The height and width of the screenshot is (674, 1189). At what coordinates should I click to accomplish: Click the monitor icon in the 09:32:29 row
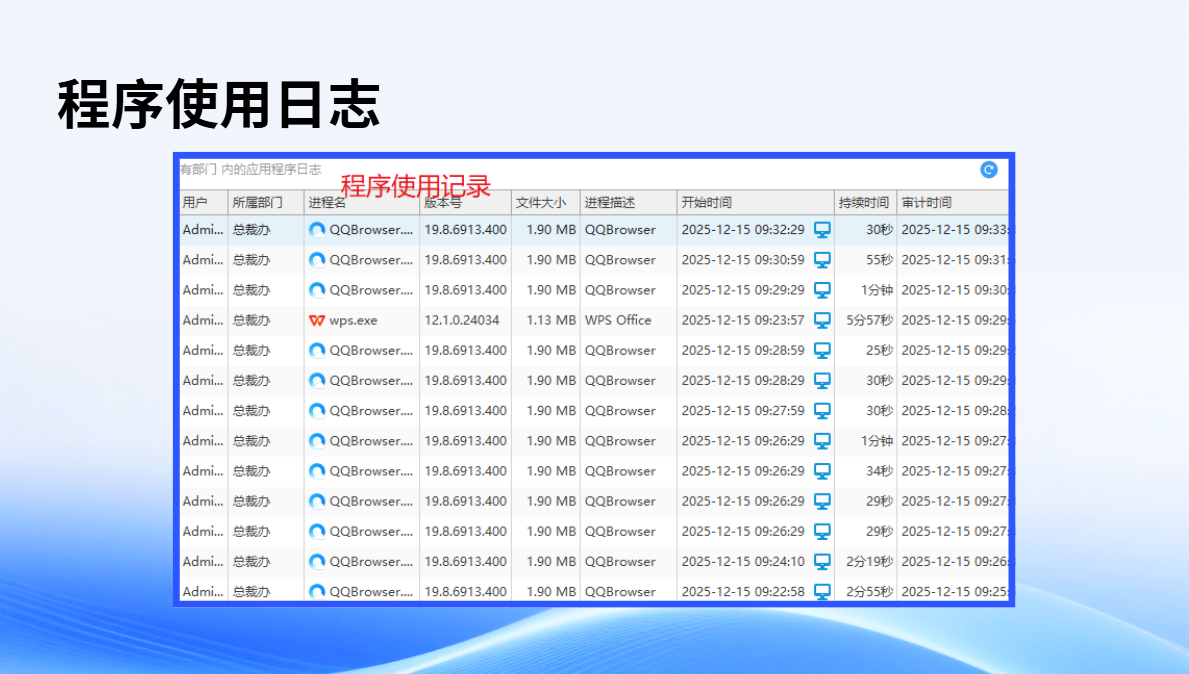point(822,230)
